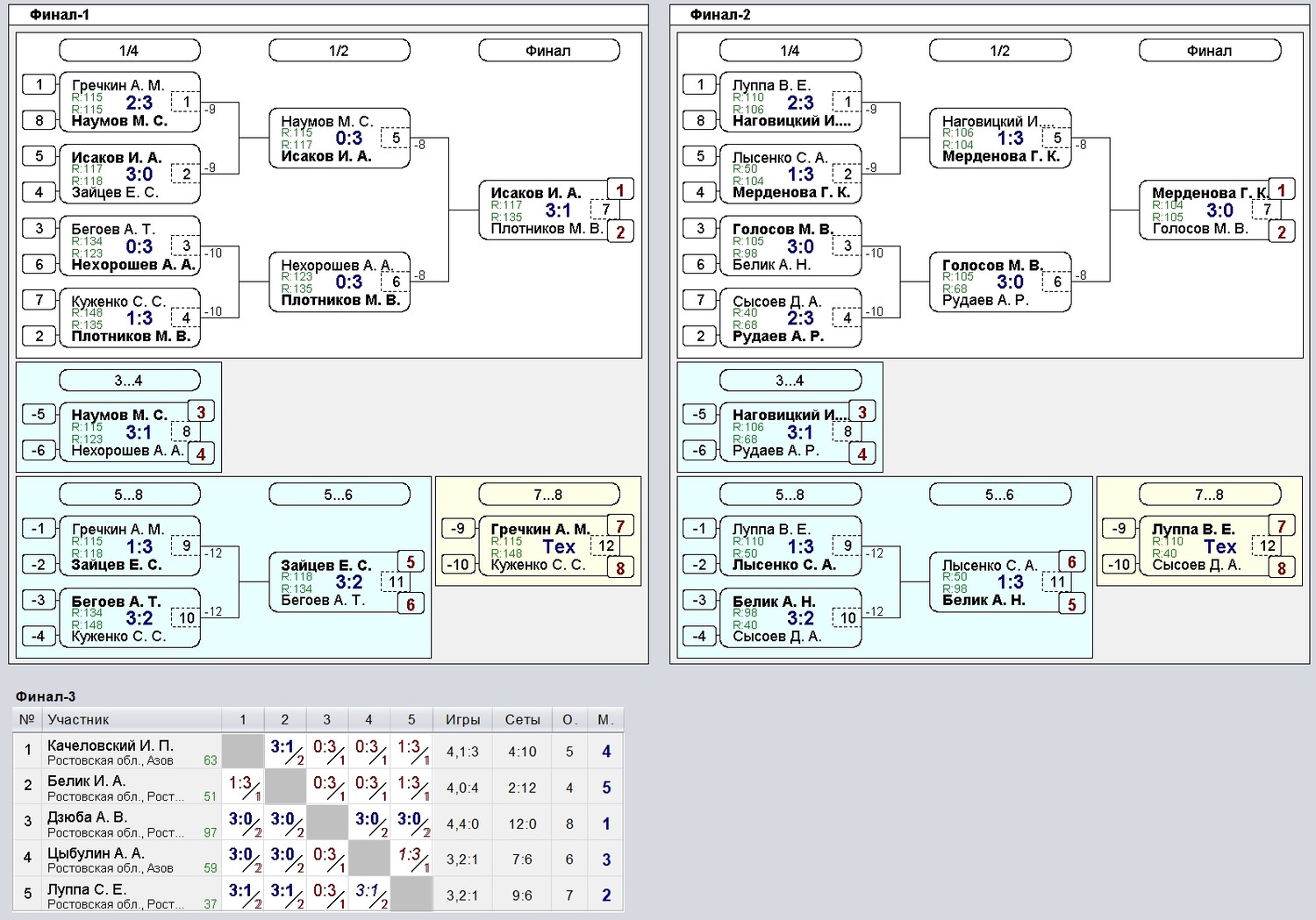Select row Качеловский И. П. in Финал-3
Viewport: 1316px width, 920px height.
coord(318,751)
